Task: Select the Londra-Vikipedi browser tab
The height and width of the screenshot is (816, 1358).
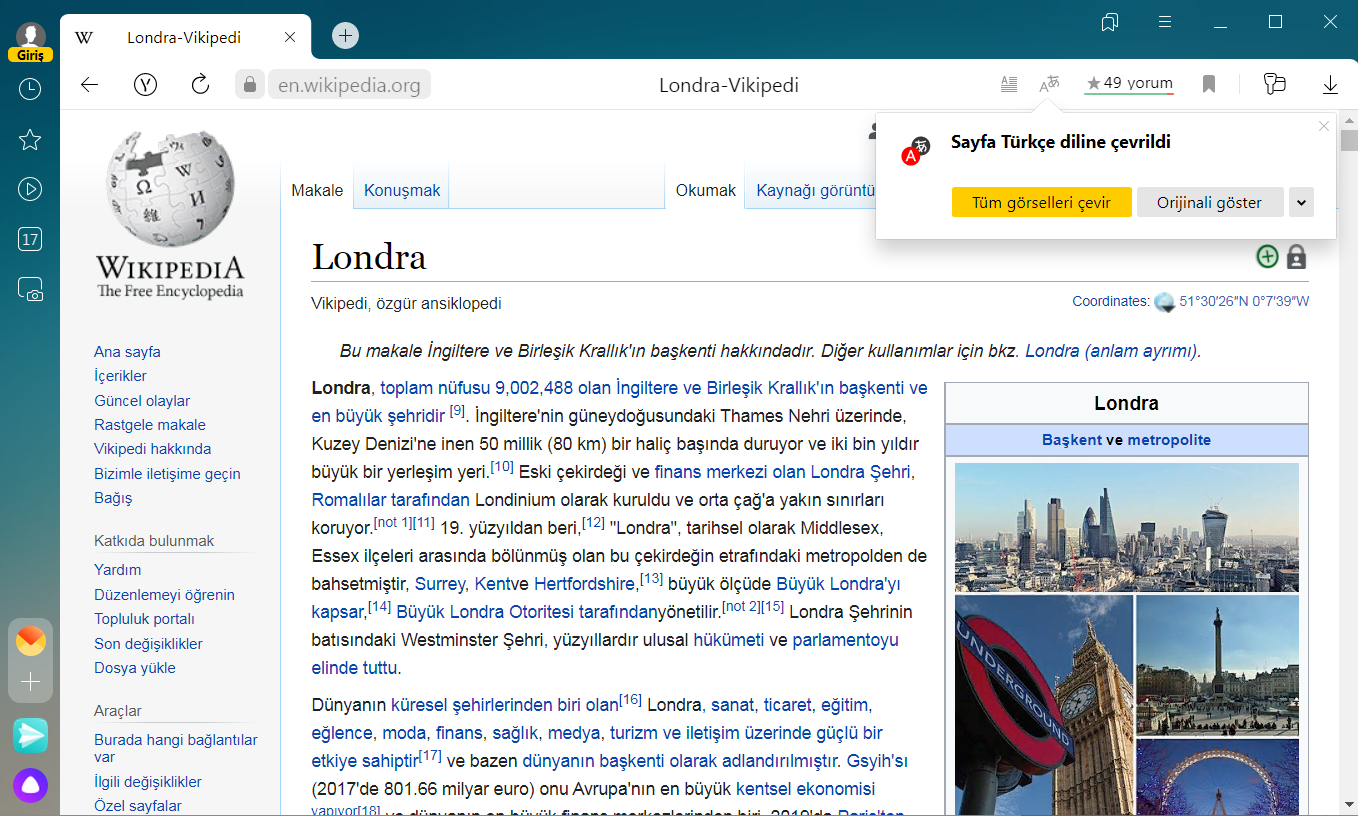Action: (186, 38)
